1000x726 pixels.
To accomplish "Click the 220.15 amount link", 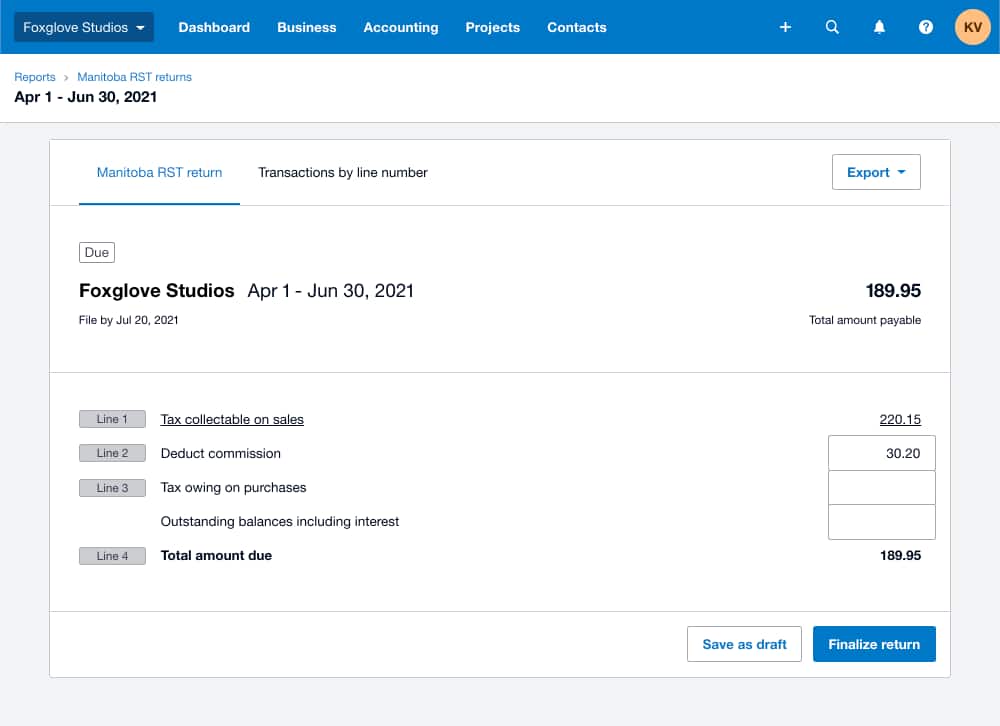I will [900, 419].
